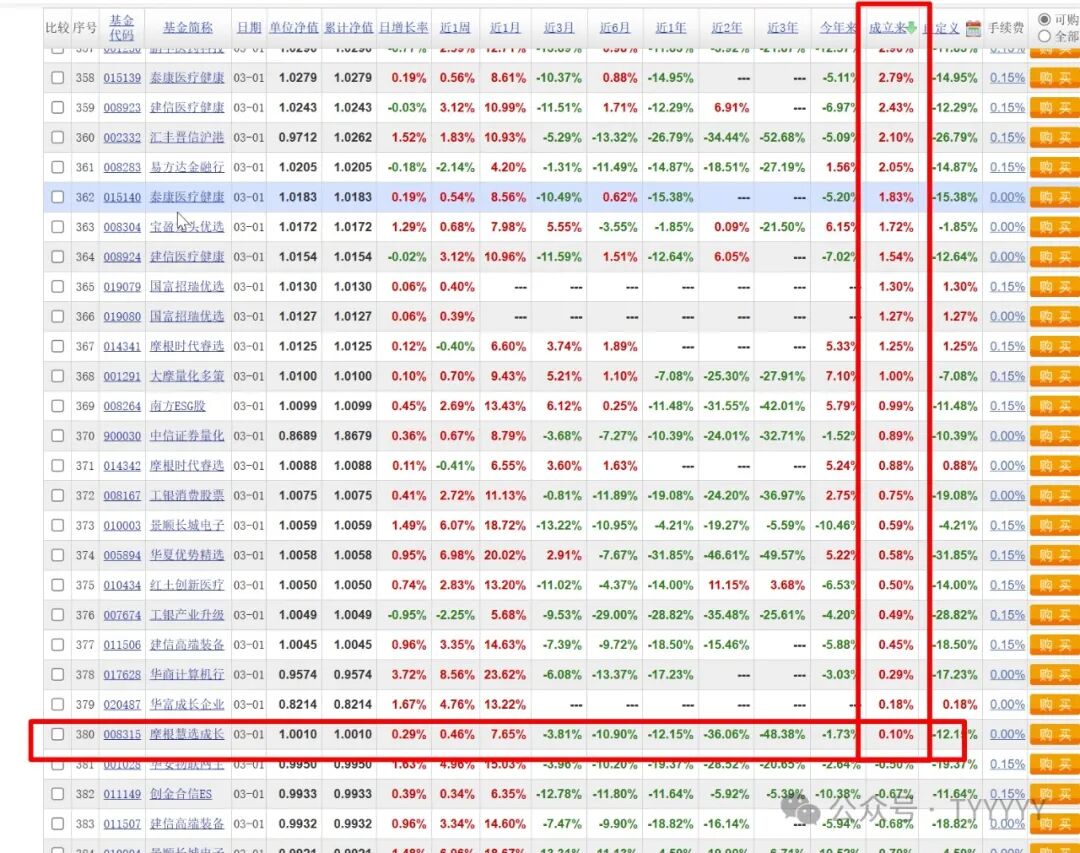This screenshot has width=1080, height=853.
Task: Sort by 近3年 column header
Action: pos(782,28)
